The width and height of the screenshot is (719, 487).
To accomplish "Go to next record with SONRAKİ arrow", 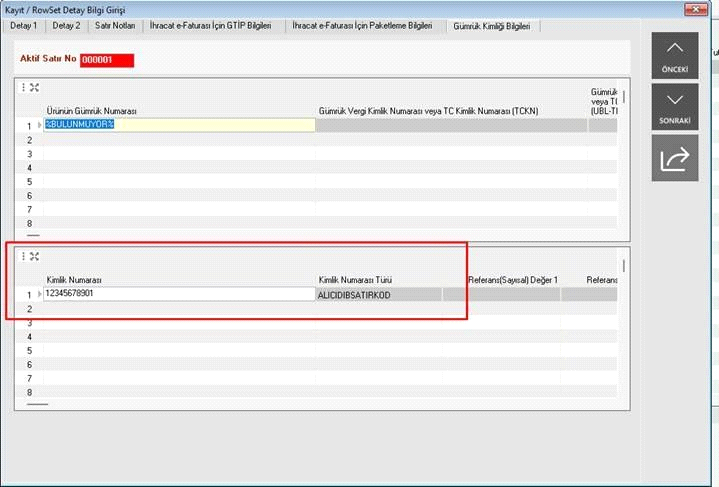I will (675, 106).
